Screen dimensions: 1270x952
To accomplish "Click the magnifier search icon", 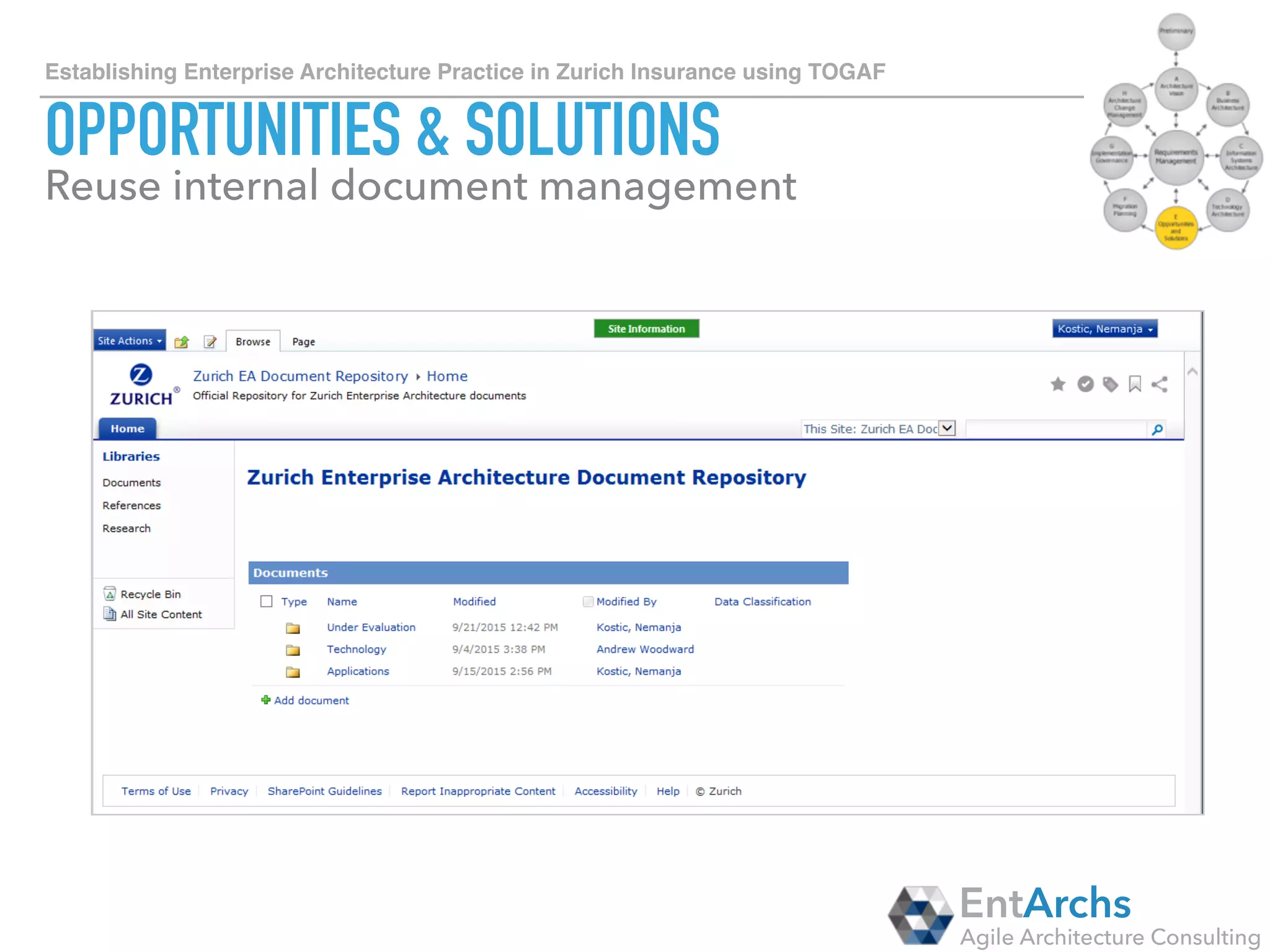I will click(x=1157, y=430).
